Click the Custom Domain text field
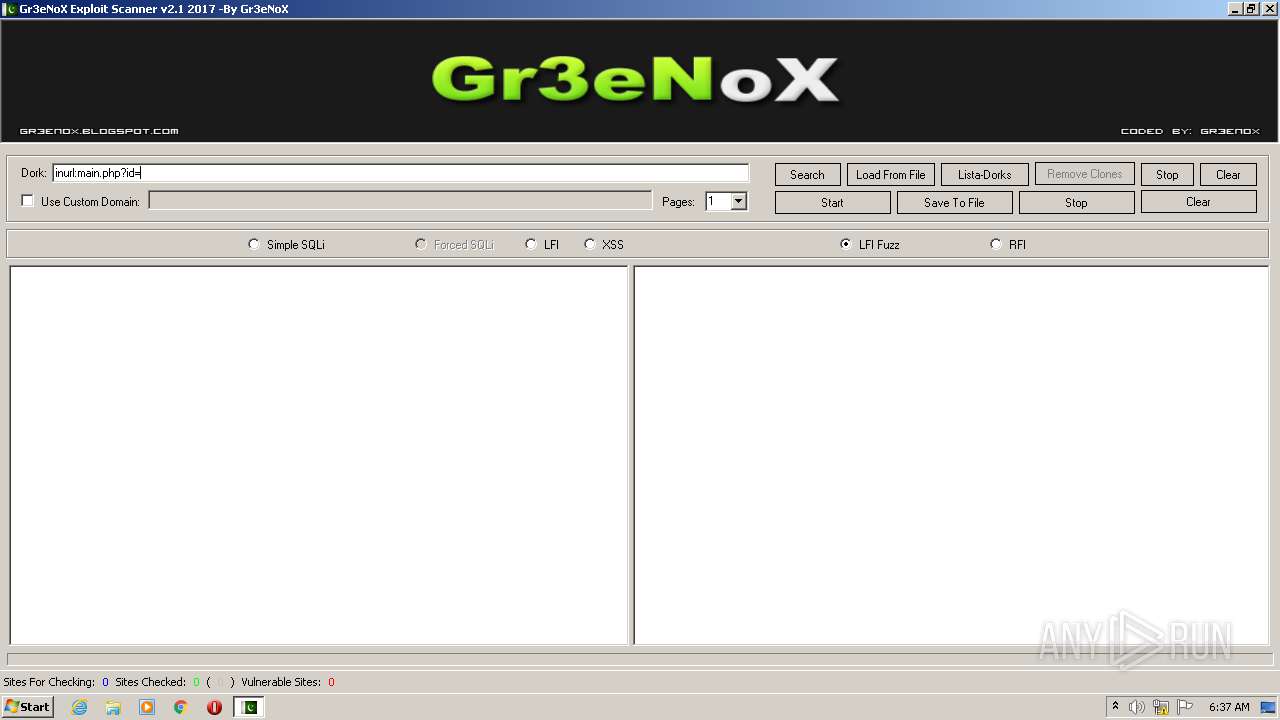 pos(400,201)
